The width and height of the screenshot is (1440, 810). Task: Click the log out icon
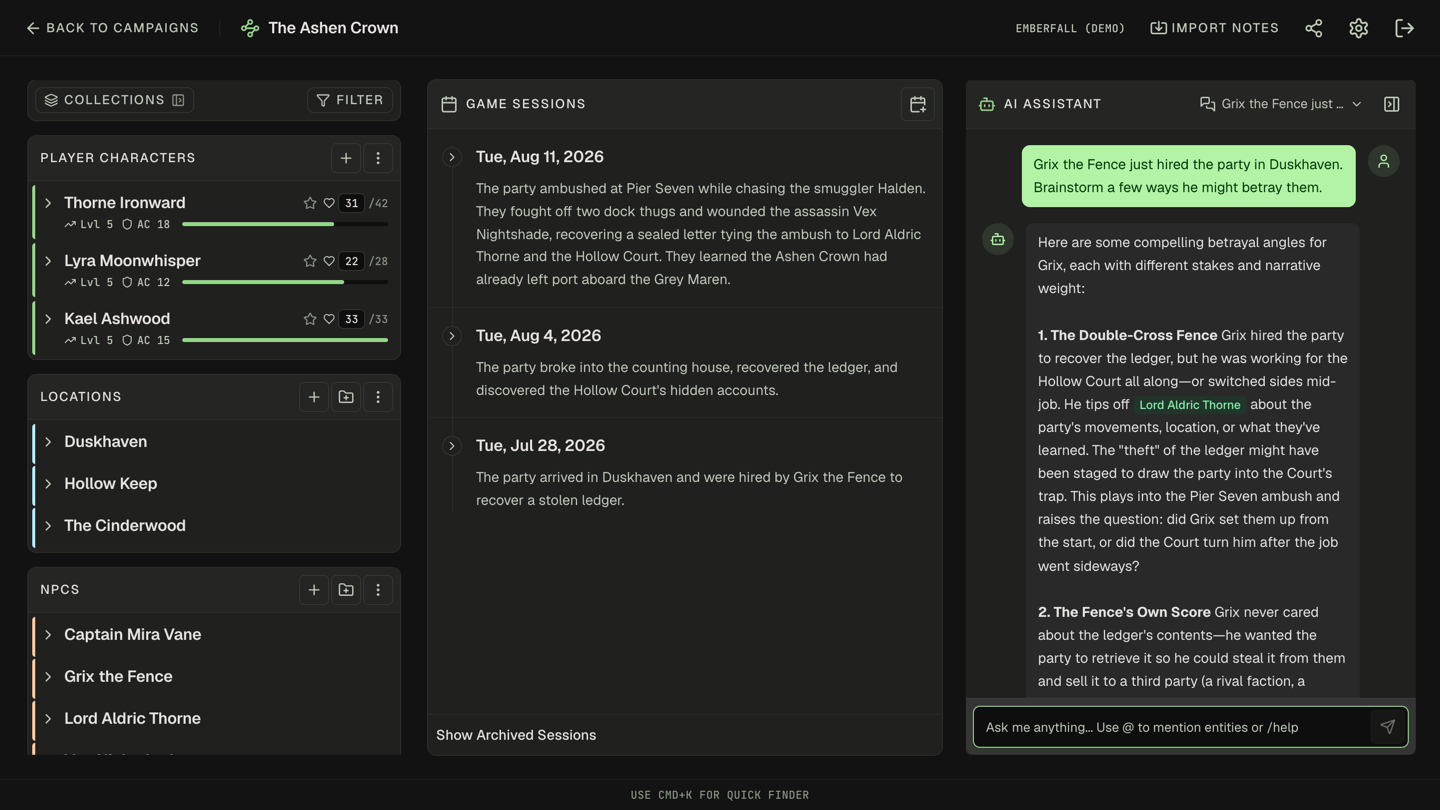[1404, 28]
